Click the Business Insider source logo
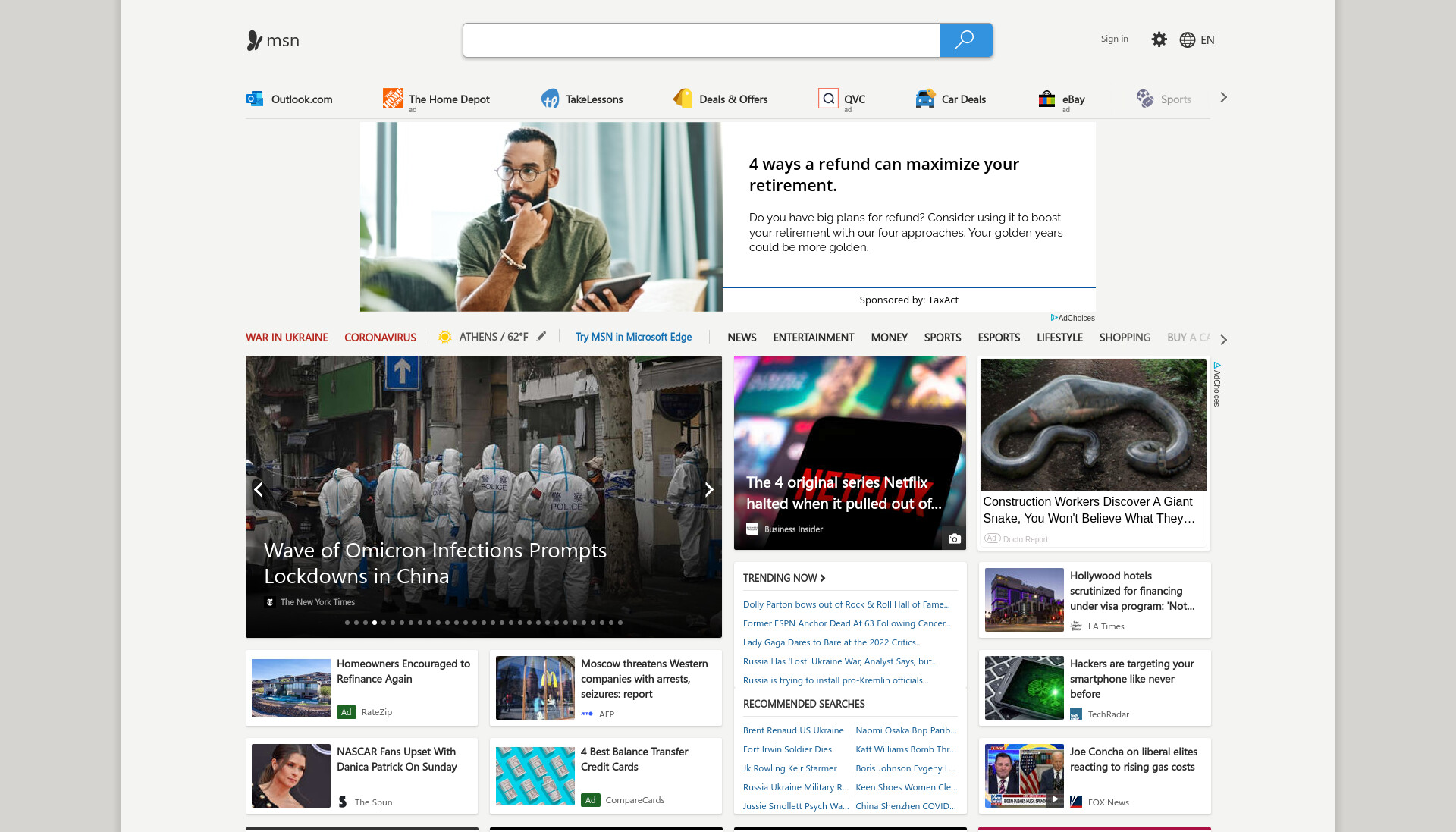Screen dimensions: 1456x832 752,529
